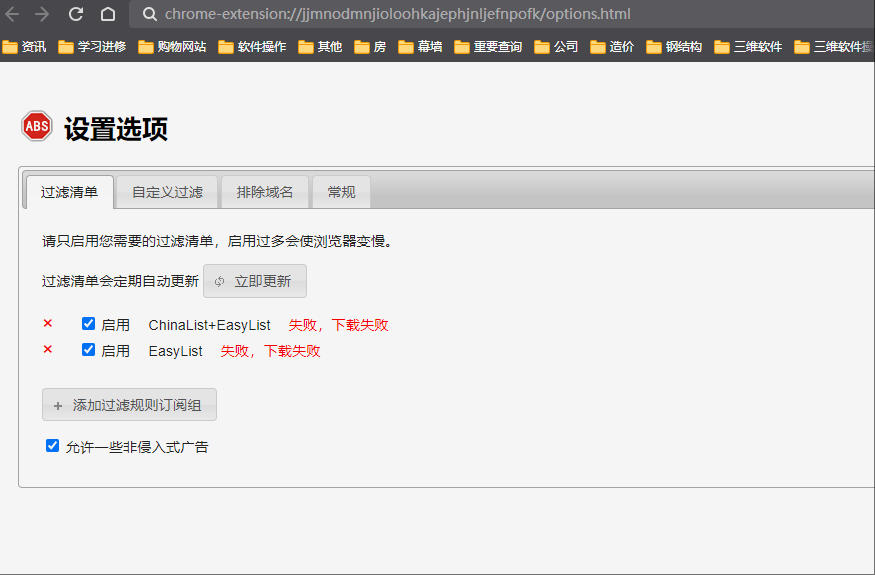This screenshot has height=575, width=875.
Task: Remove ChinaList+EasyList using its red X
Action: (x=48, y=324)
